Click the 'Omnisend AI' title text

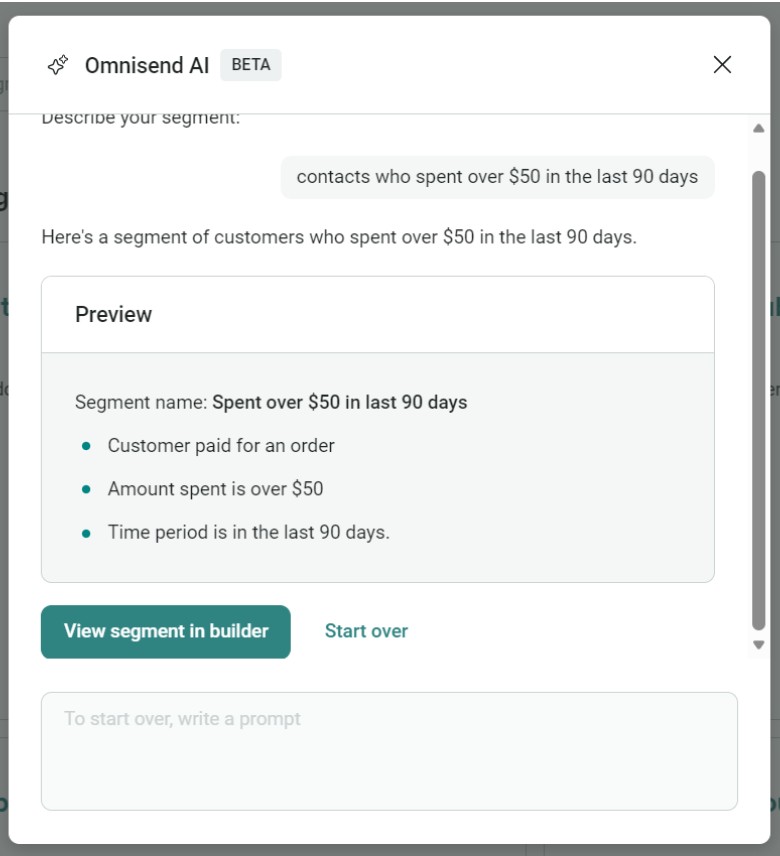click(148, 64)
